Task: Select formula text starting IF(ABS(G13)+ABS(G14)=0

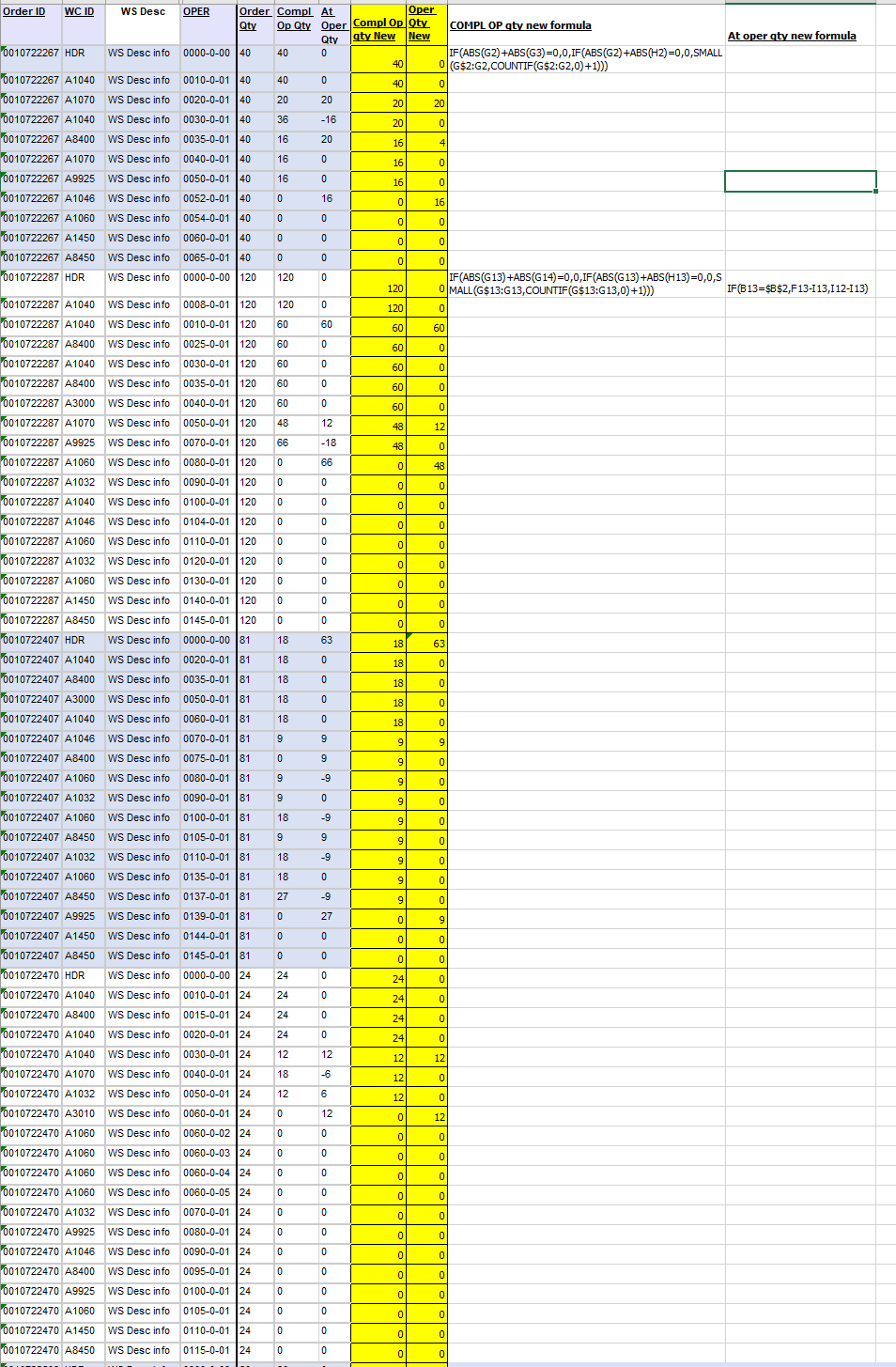Action: [585, 284]
